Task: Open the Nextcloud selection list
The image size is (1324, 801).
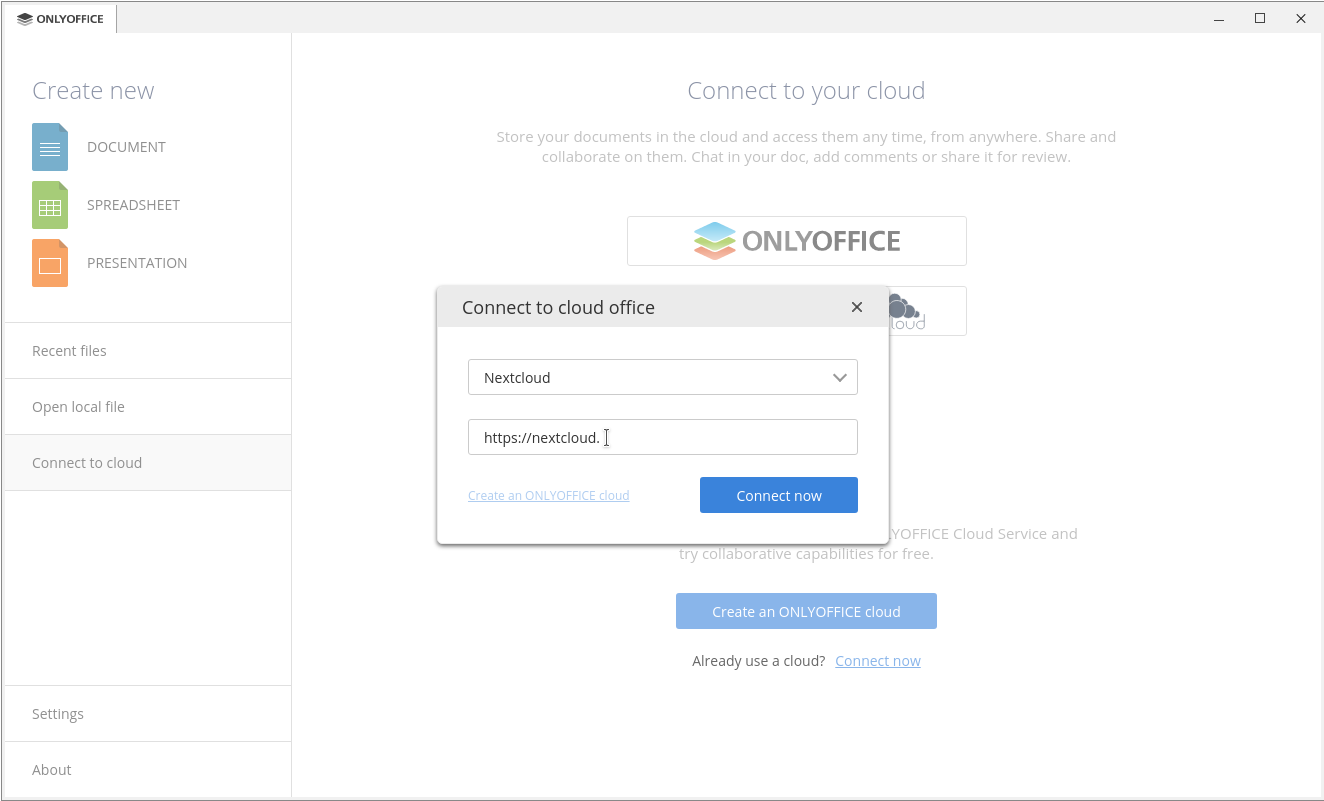Action: (662, 377)
